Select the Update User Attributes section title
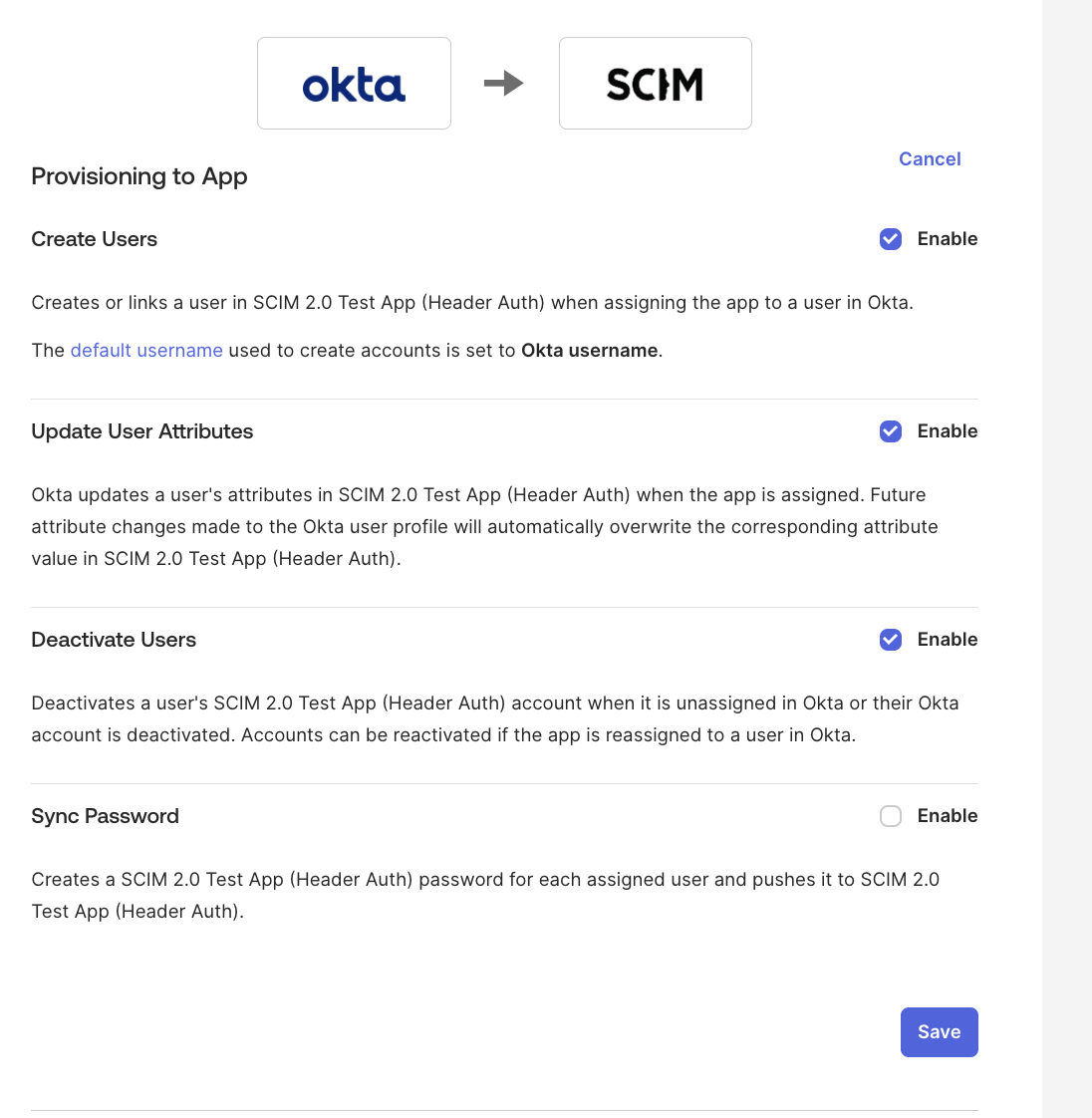Viewport: 1092px width, 1118px height. (x=141, y=431)
